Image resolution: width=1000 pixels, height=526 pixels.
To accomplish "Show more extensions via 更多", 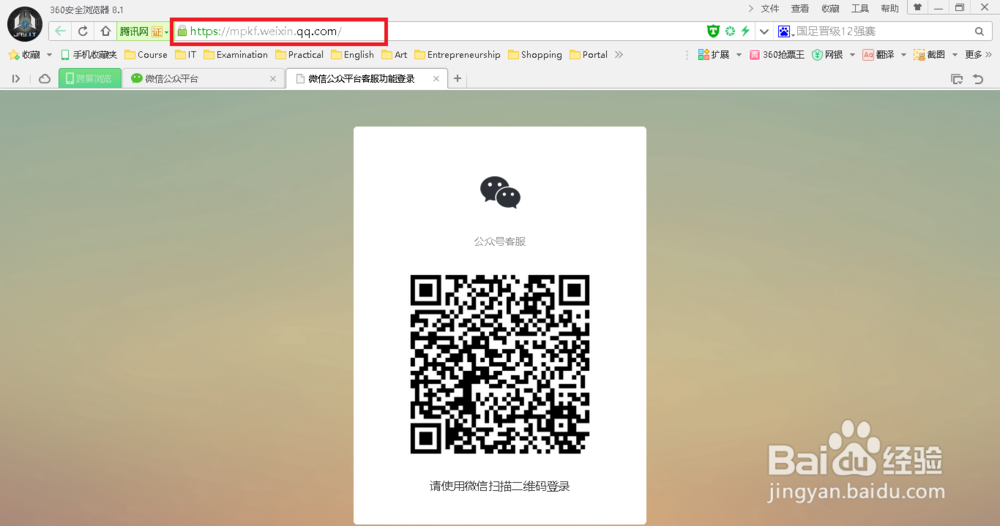I will tap(978, 55).
